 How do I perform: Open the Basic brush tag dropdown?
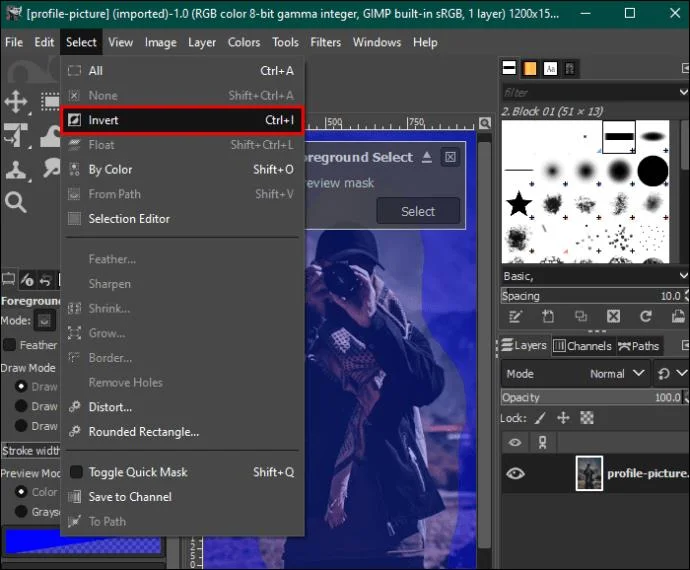(x=594, y=276)
